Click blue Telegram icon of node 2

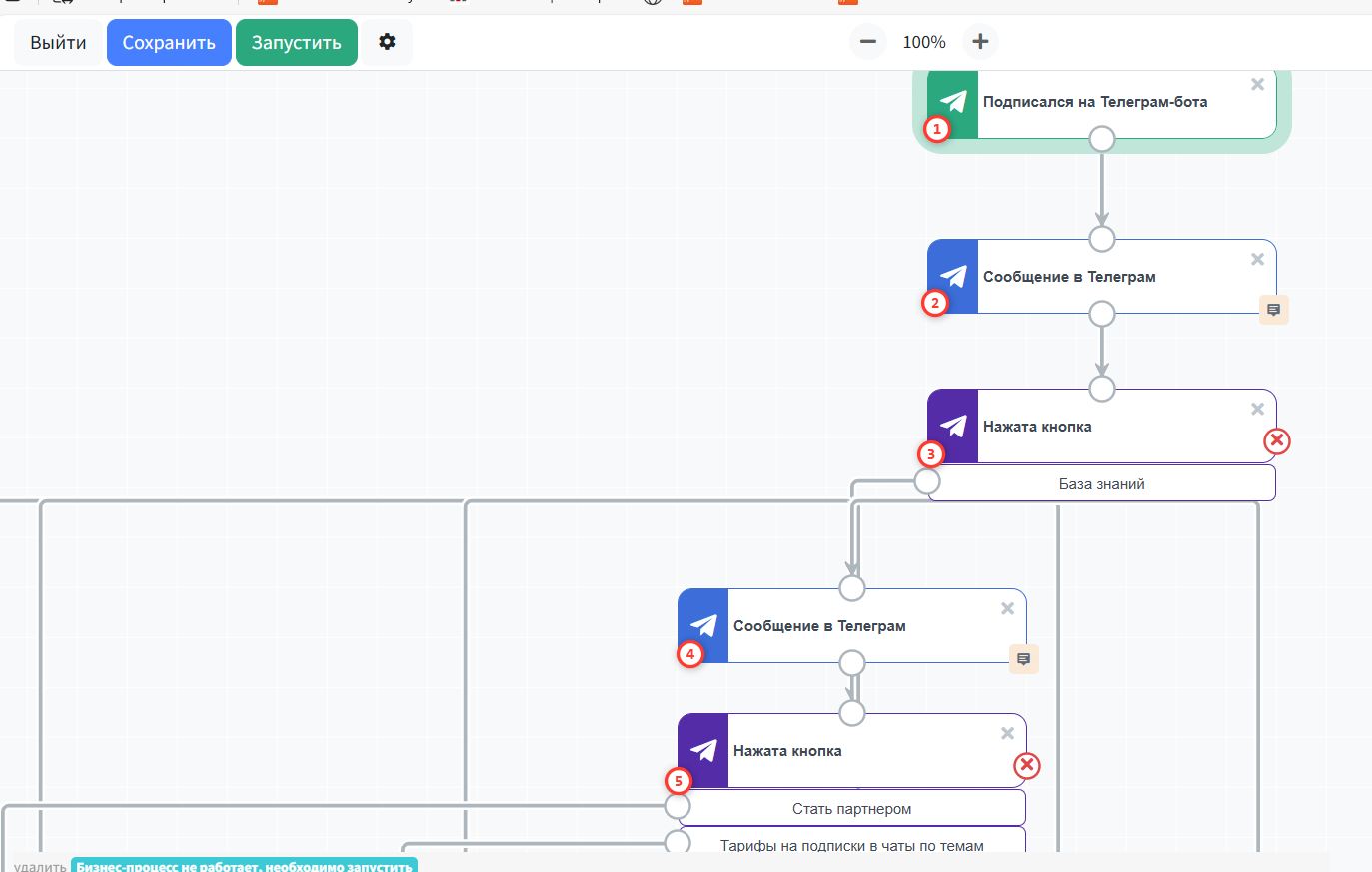pos(953,276)
